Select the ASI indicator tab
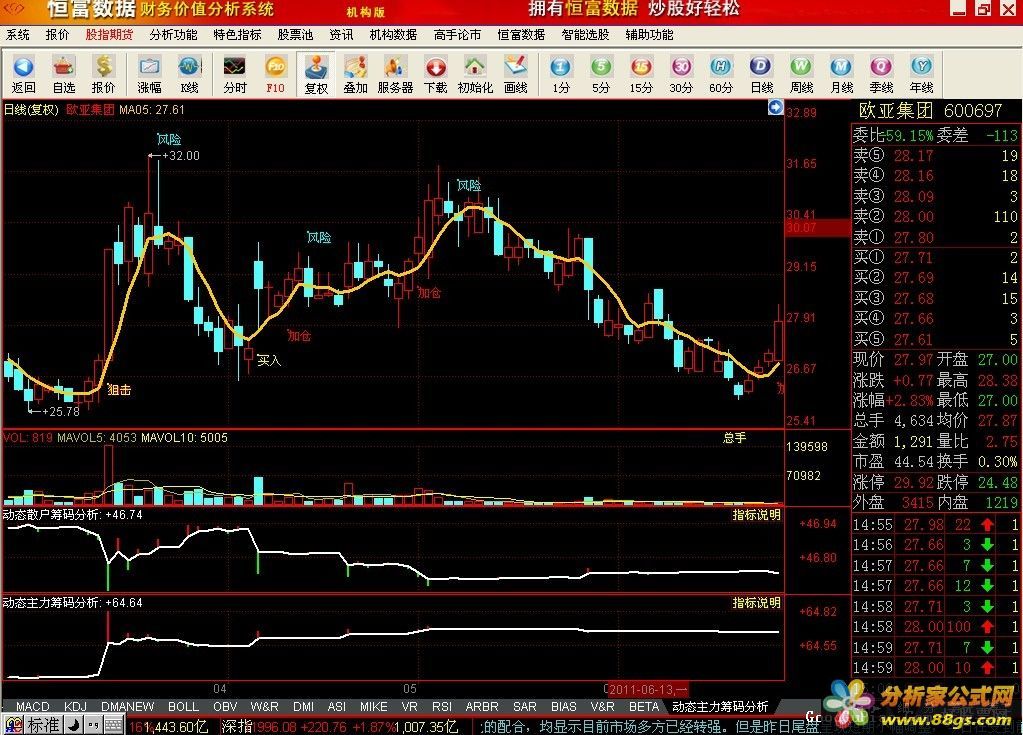 click(x=337, y=706)
